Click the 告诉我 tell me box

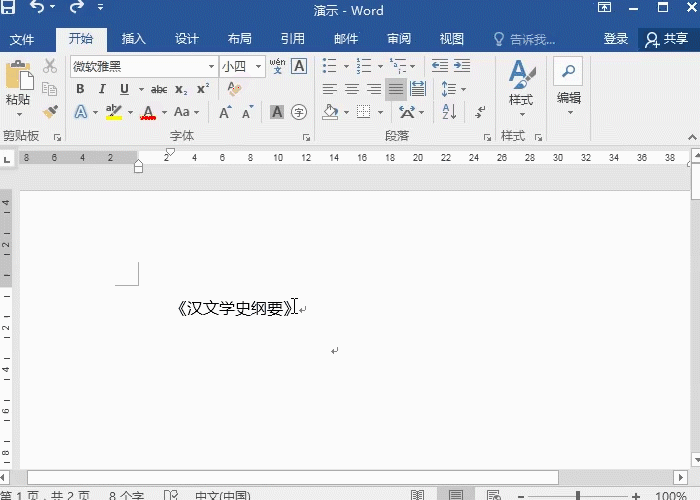(524, 40)
